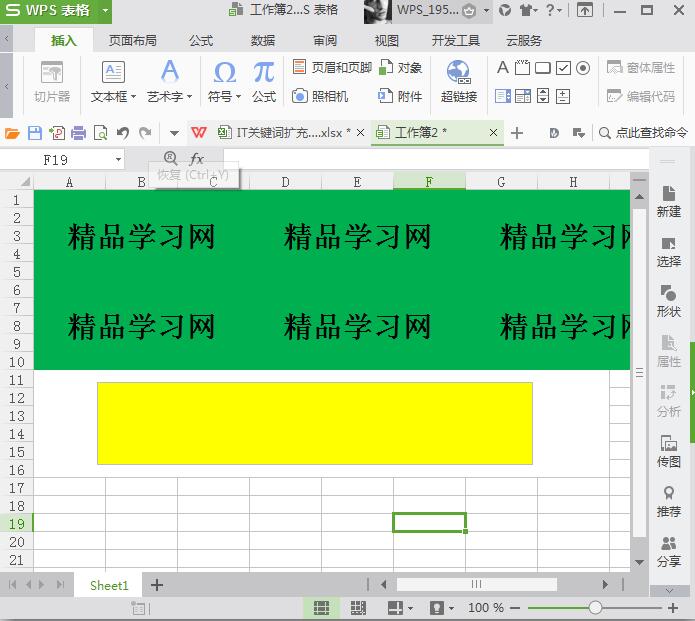695x621 pixels.
Task: Insert a Button form control
Action: 543,68
